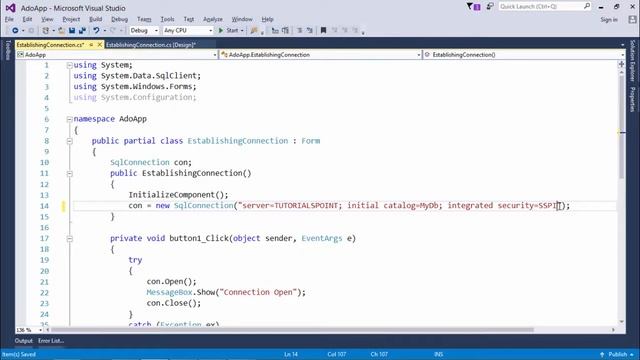Click the feedback icon beside Quick Launch
The width and height of the screenshot is (640, 360).
[490, 7]
